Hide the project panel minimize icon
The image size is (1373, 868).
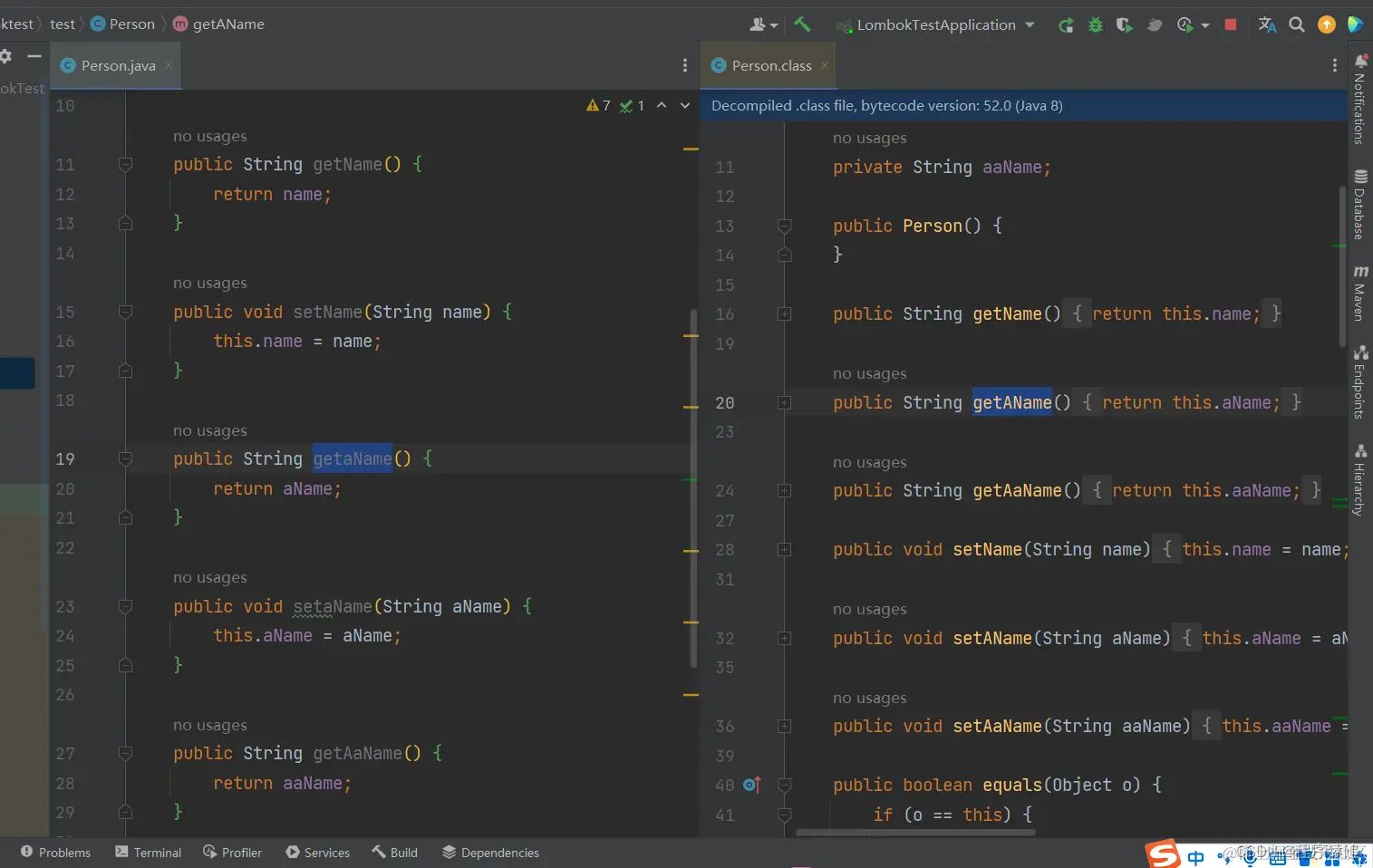(34, 56)
